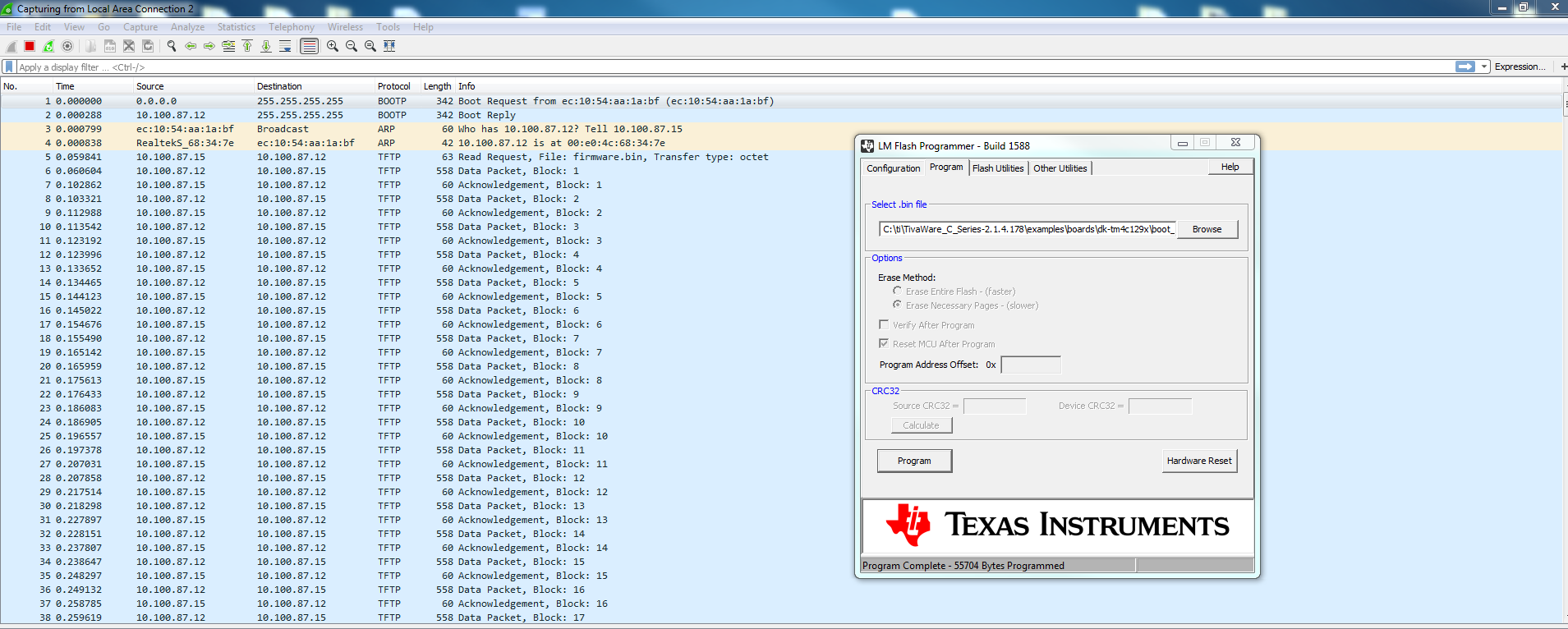This screenshot has width=1568, height=629.
Task: Toggle auto-scroll during live capture
Action: (285, 46)
